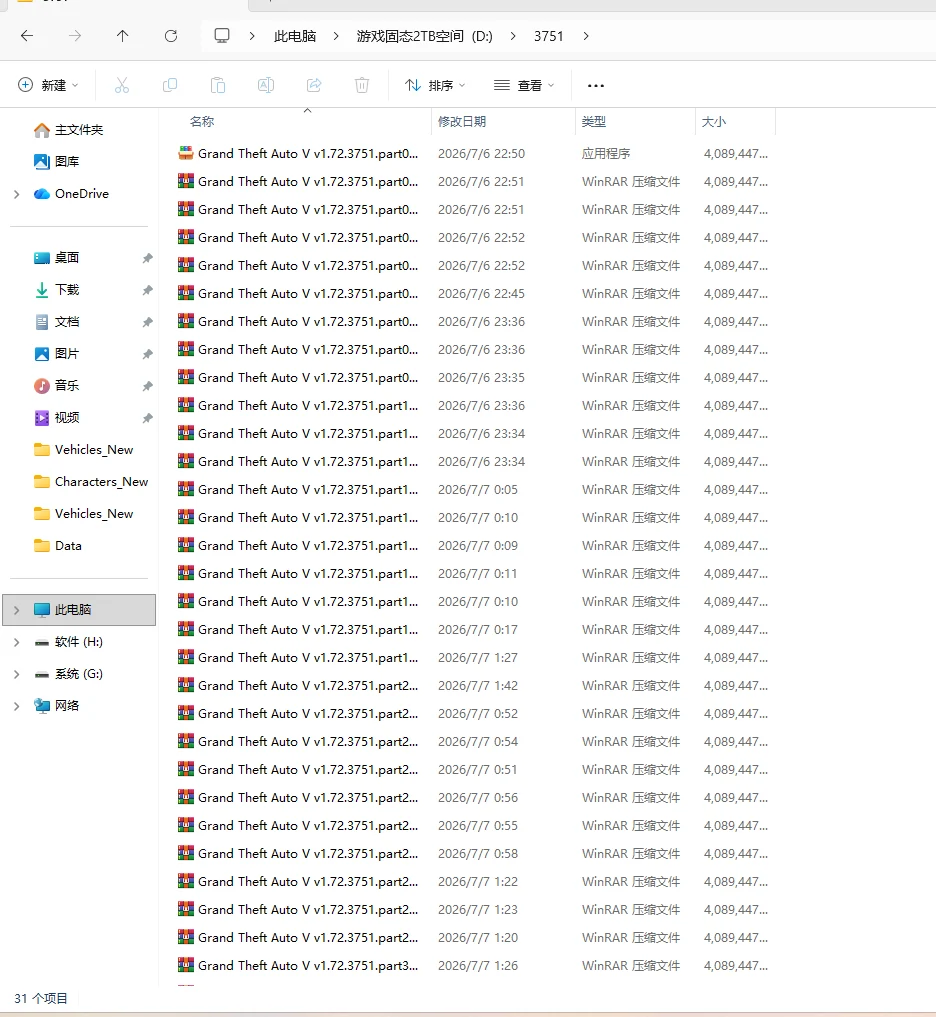Click the Paste clipboard icon
Viewport: 936px width, 1017px height.
pyautogui.click(x=218, y=85)
